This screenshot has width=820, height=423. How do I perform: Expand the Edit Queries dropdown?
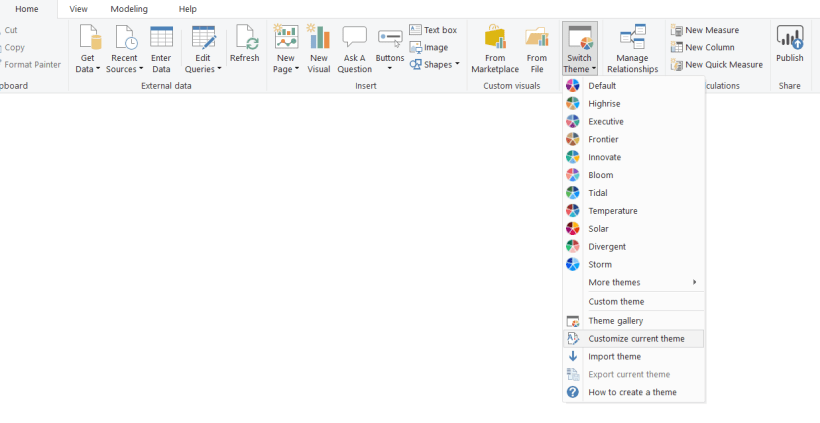point(204,69)
